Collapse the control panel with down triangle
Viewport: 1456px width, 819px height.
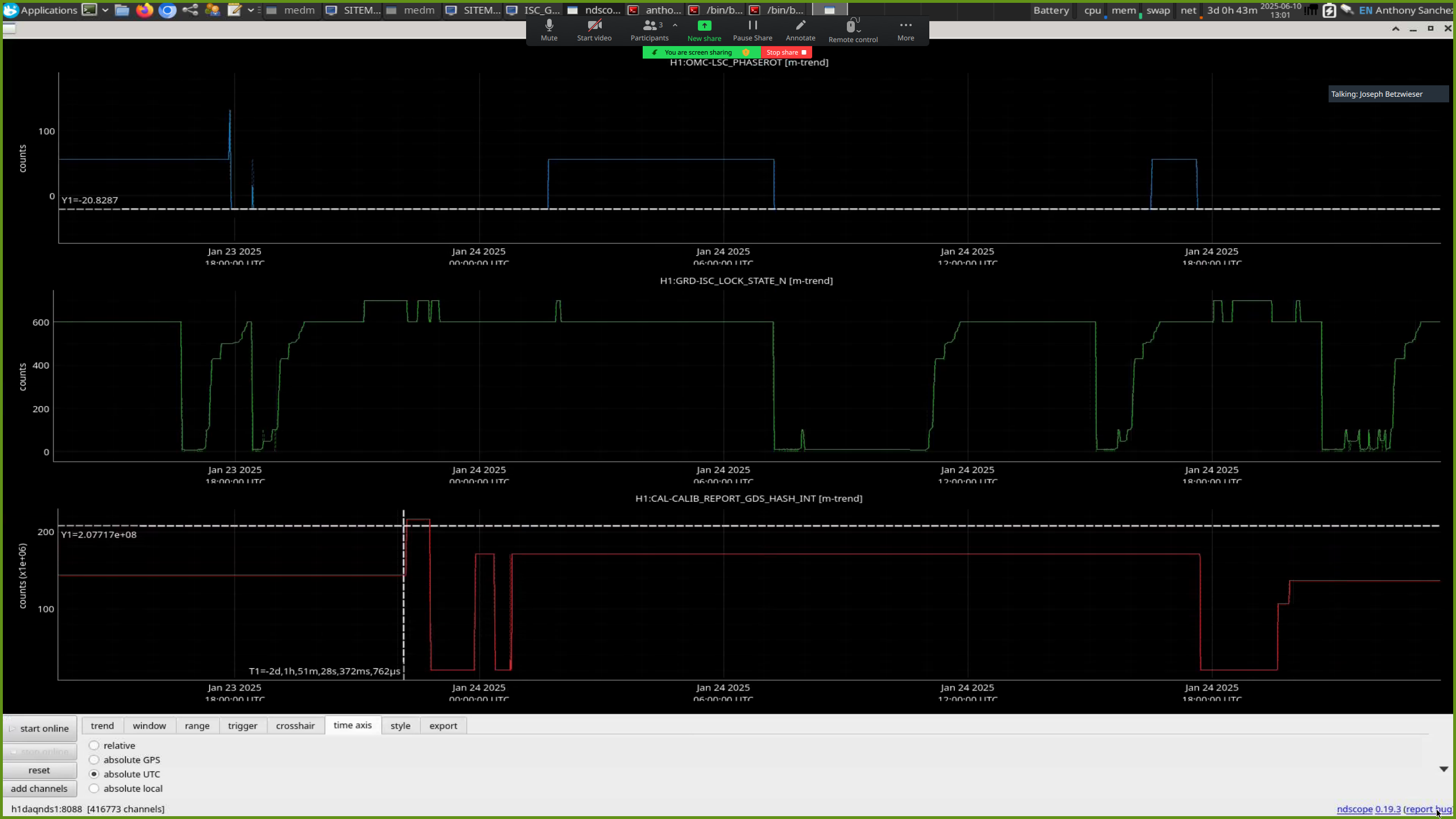pyautogui.click(x=1443, y=769)
